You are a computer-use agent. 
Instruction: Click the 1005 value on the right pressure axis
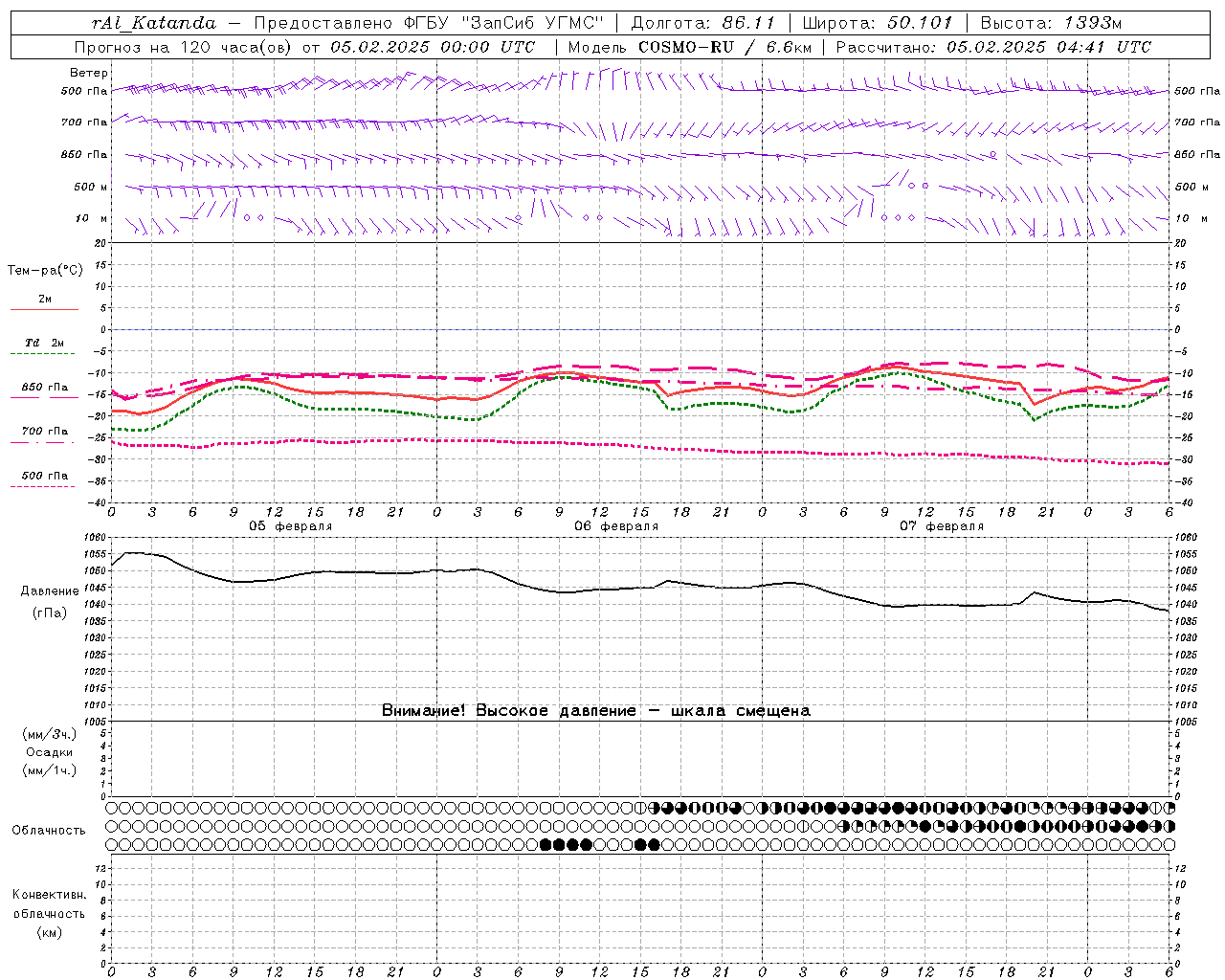[x=1187, y=722]
